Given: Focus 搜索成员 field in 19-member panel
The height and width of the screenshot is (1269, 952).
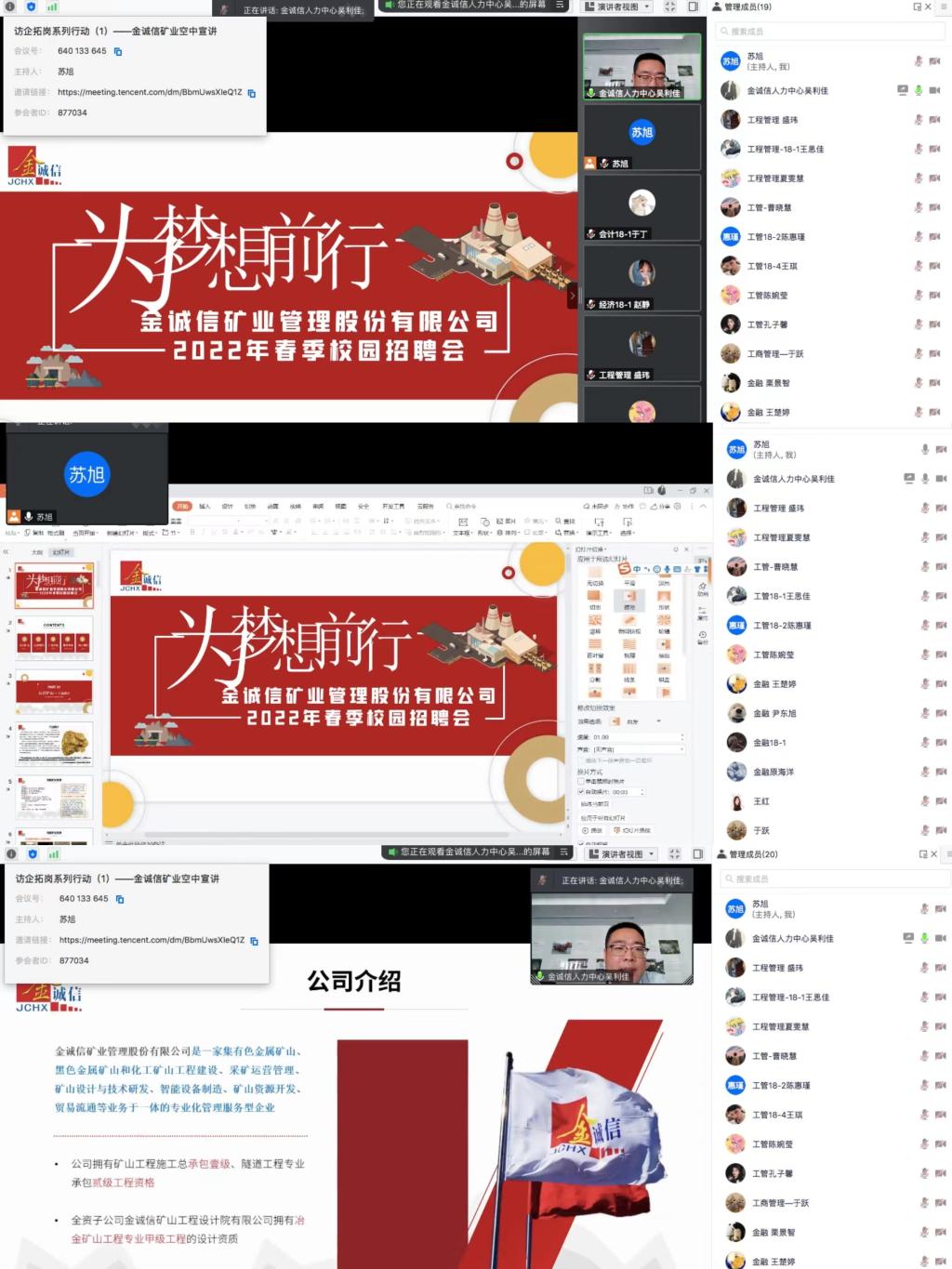Looking at the screenshot, I should [x=830, y=31].
